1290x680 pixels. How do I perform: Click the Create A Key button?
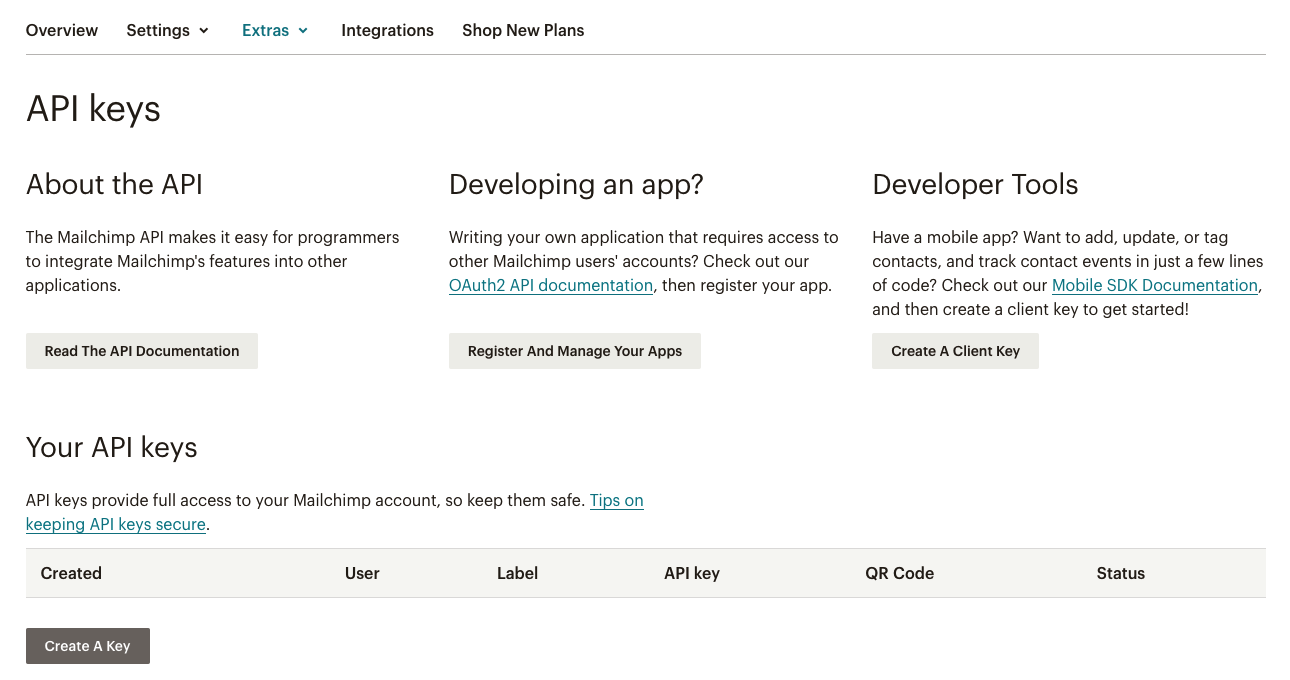click(88, 646)
